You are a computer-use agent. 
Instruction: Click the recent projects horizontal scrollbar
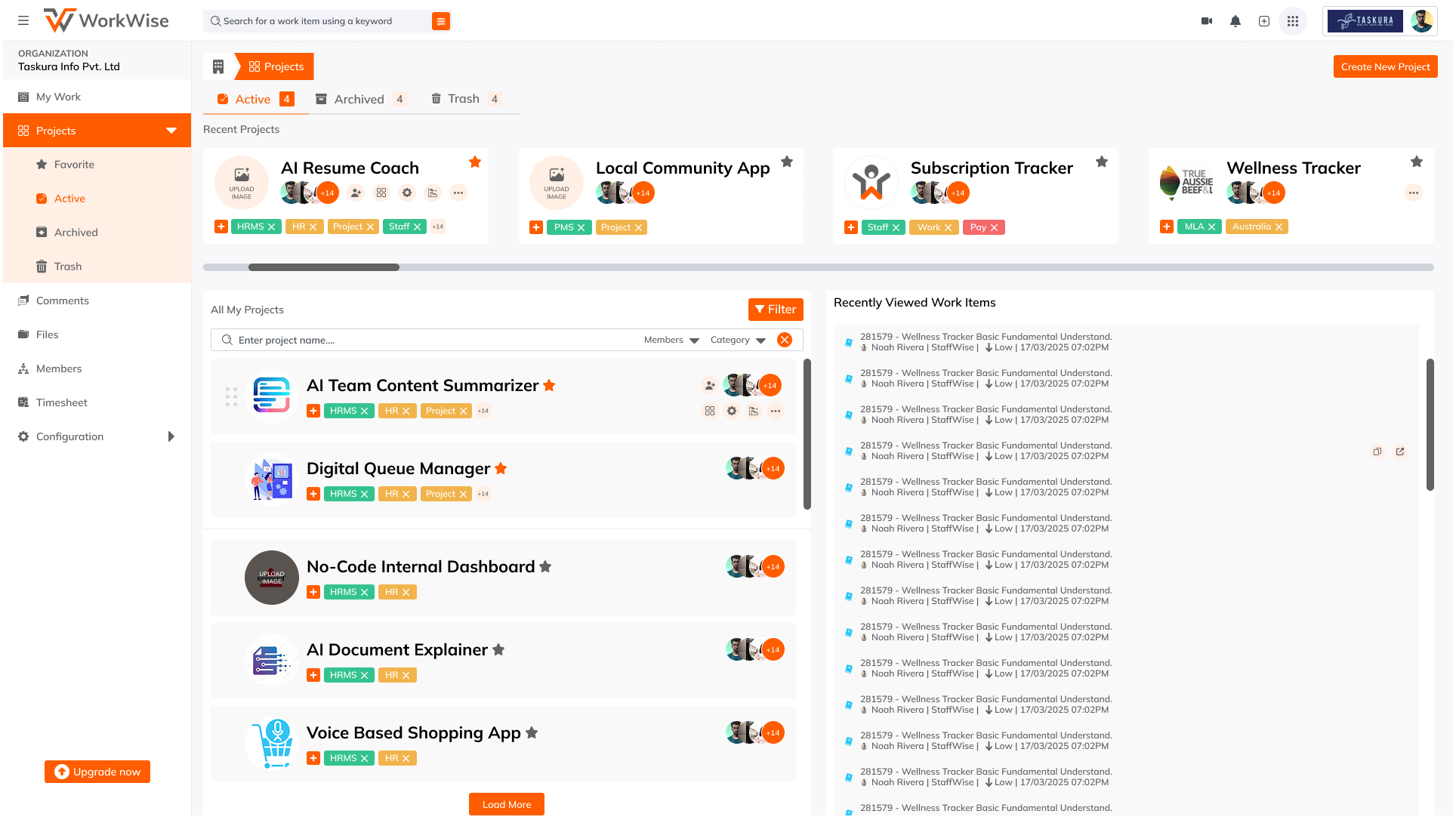point(324,267)
